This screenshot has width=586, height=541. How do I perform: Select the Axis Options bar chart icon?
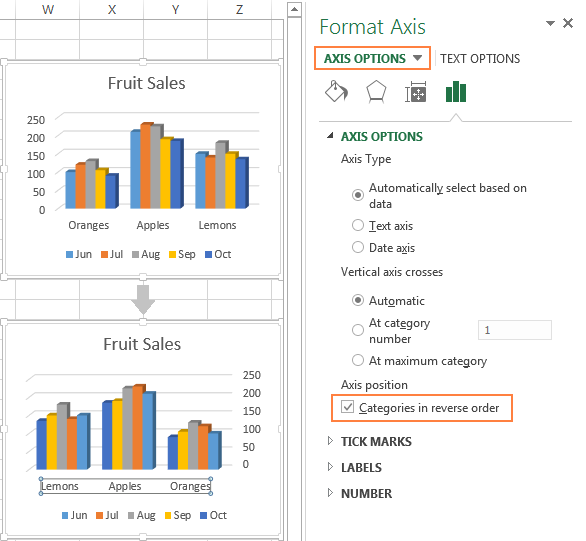coord(456,92)
